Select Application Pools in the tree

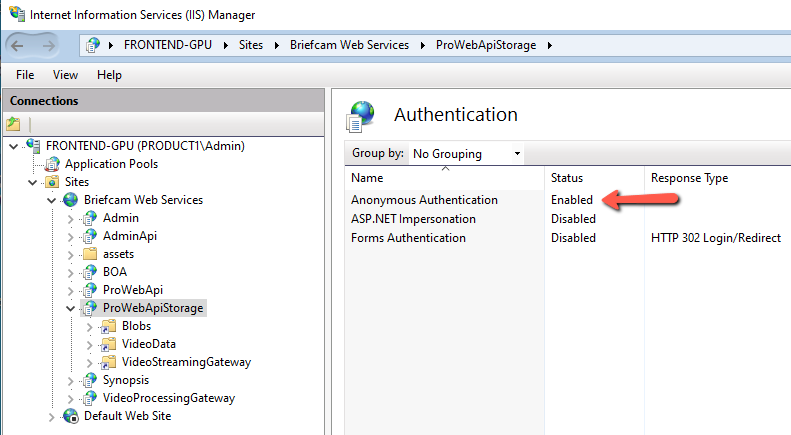tap(111, 164)
